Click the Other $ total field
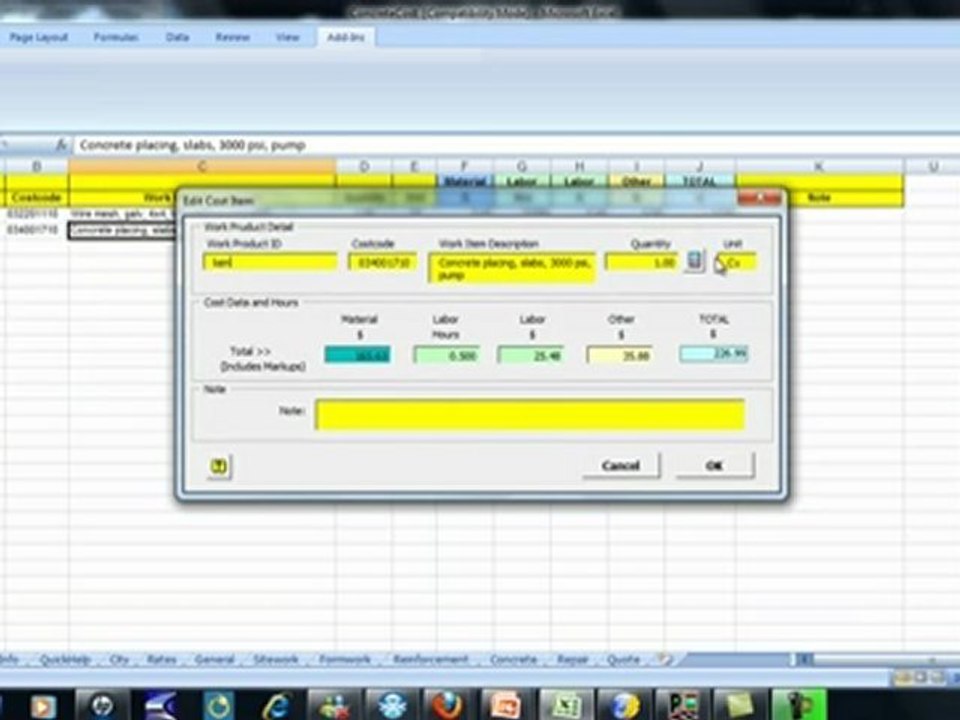The width and height of the screenshot is (960, 720). [x=619, y=354]
